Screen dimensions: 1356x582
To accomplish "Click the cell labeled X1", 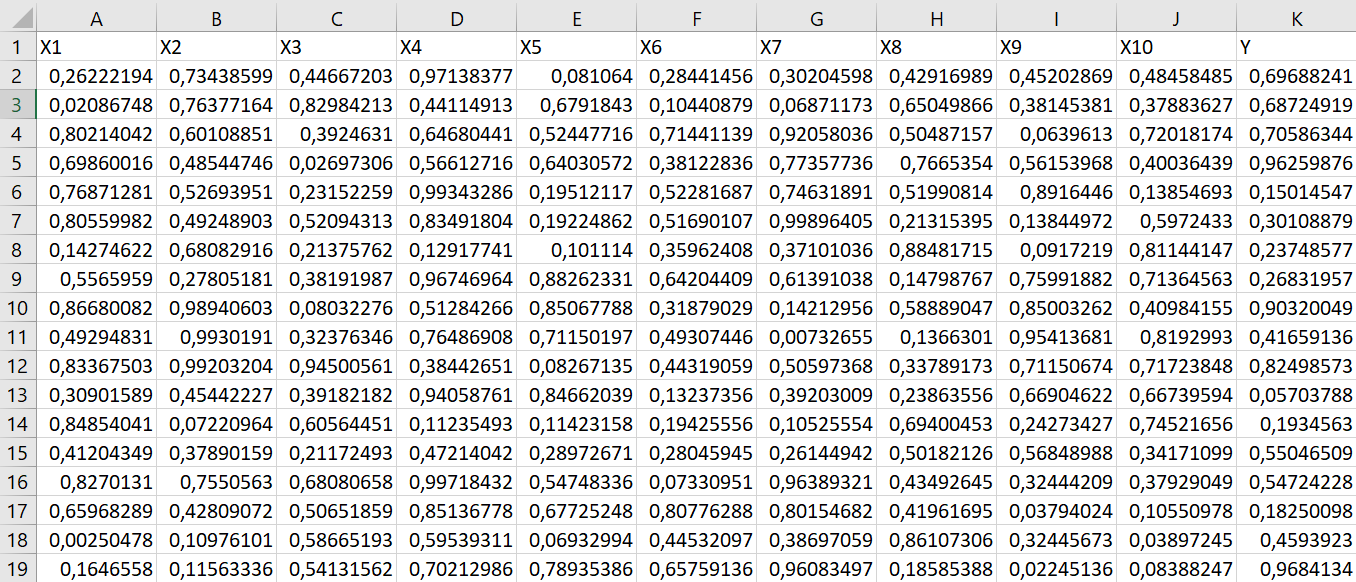I will [x=96, y=47].
